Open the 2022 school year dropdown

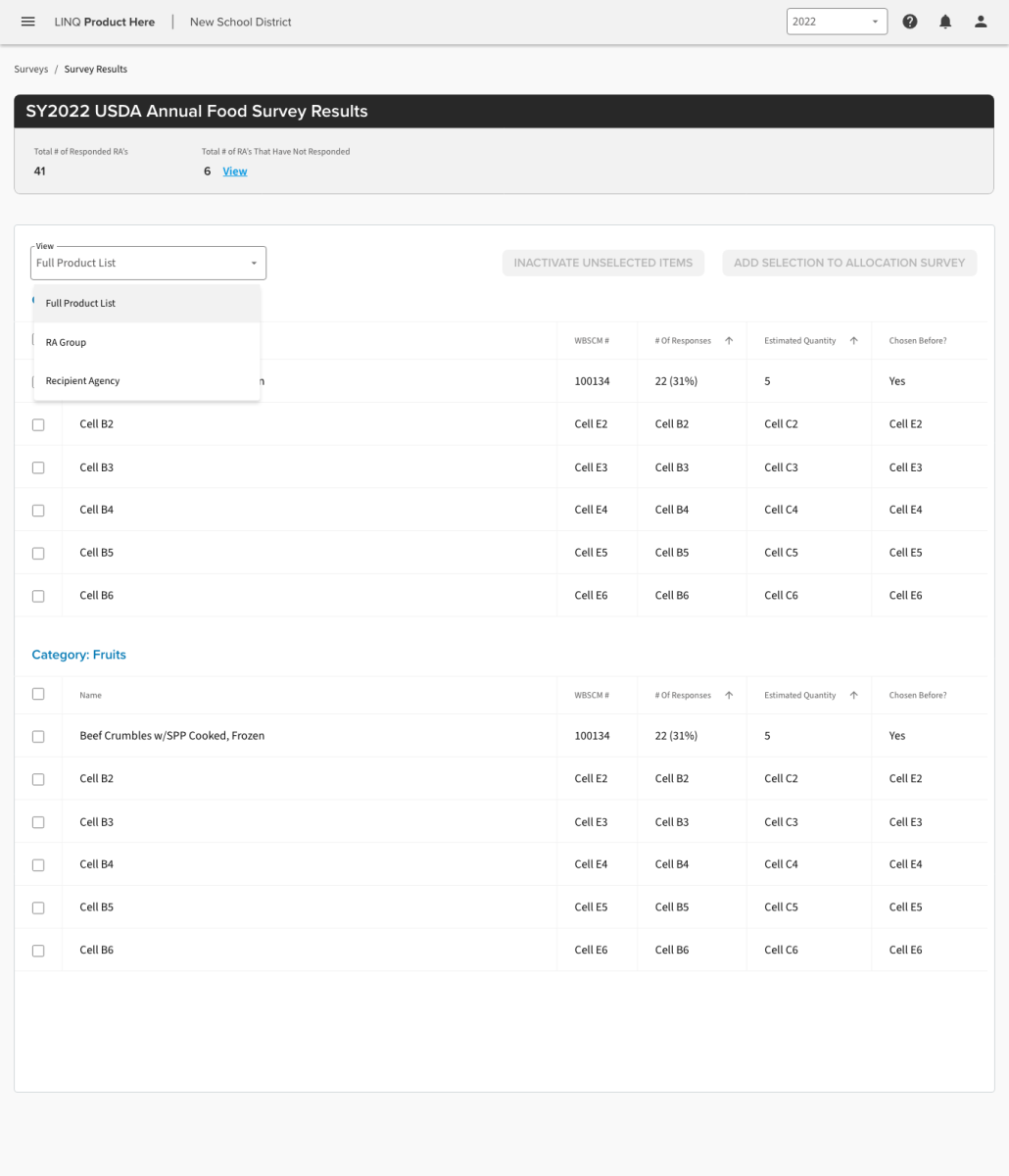click(x=836, y=22)
